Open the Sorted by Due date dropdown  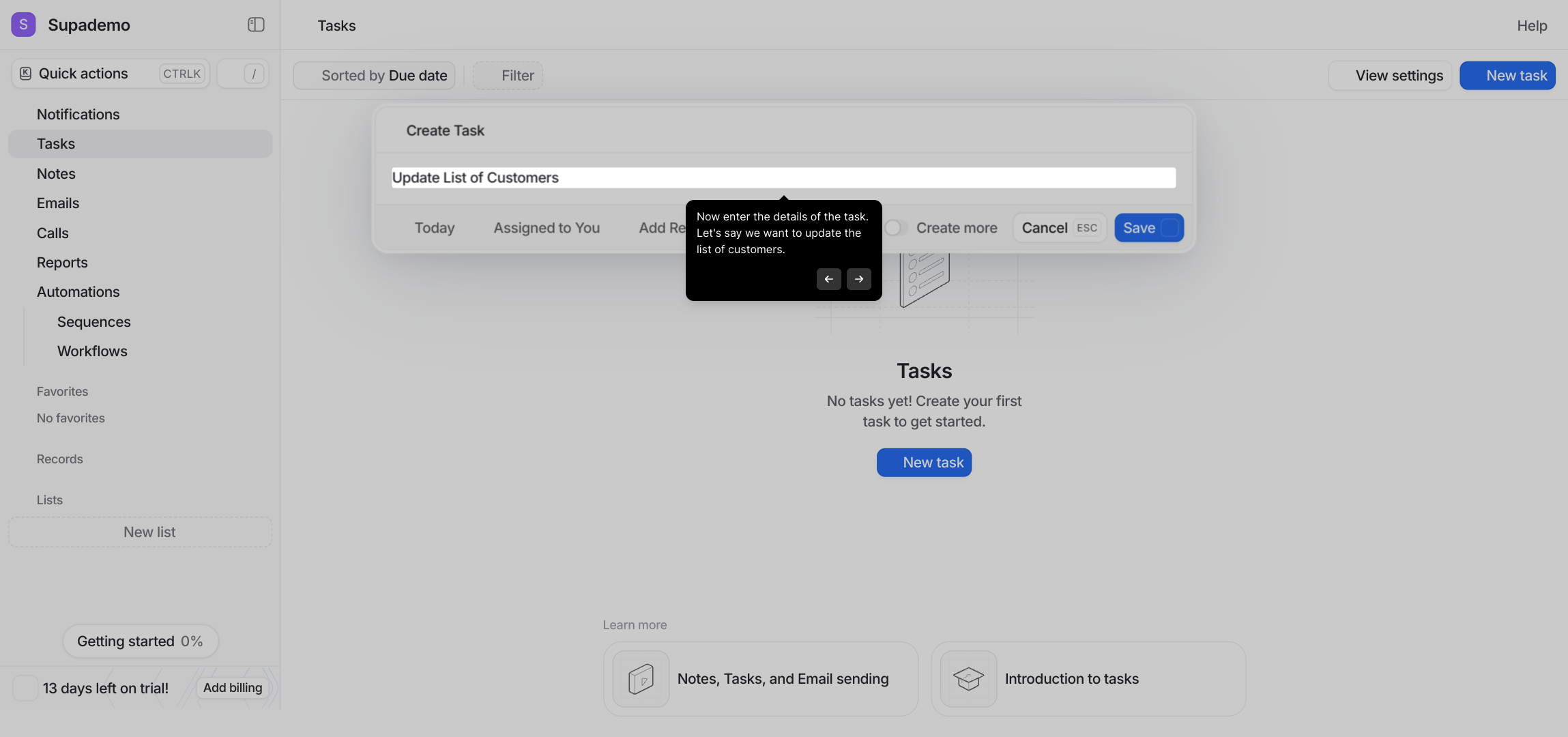click(374, 76)
